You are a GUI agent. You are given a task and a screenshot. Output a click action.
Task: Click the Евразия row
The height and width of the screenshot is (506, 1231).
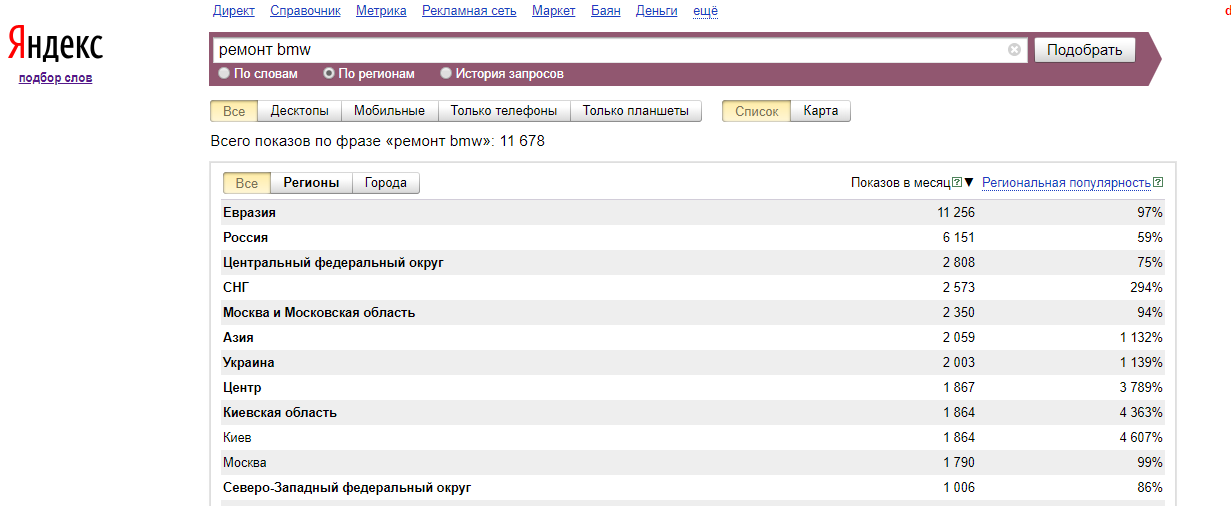pos(694,212)
